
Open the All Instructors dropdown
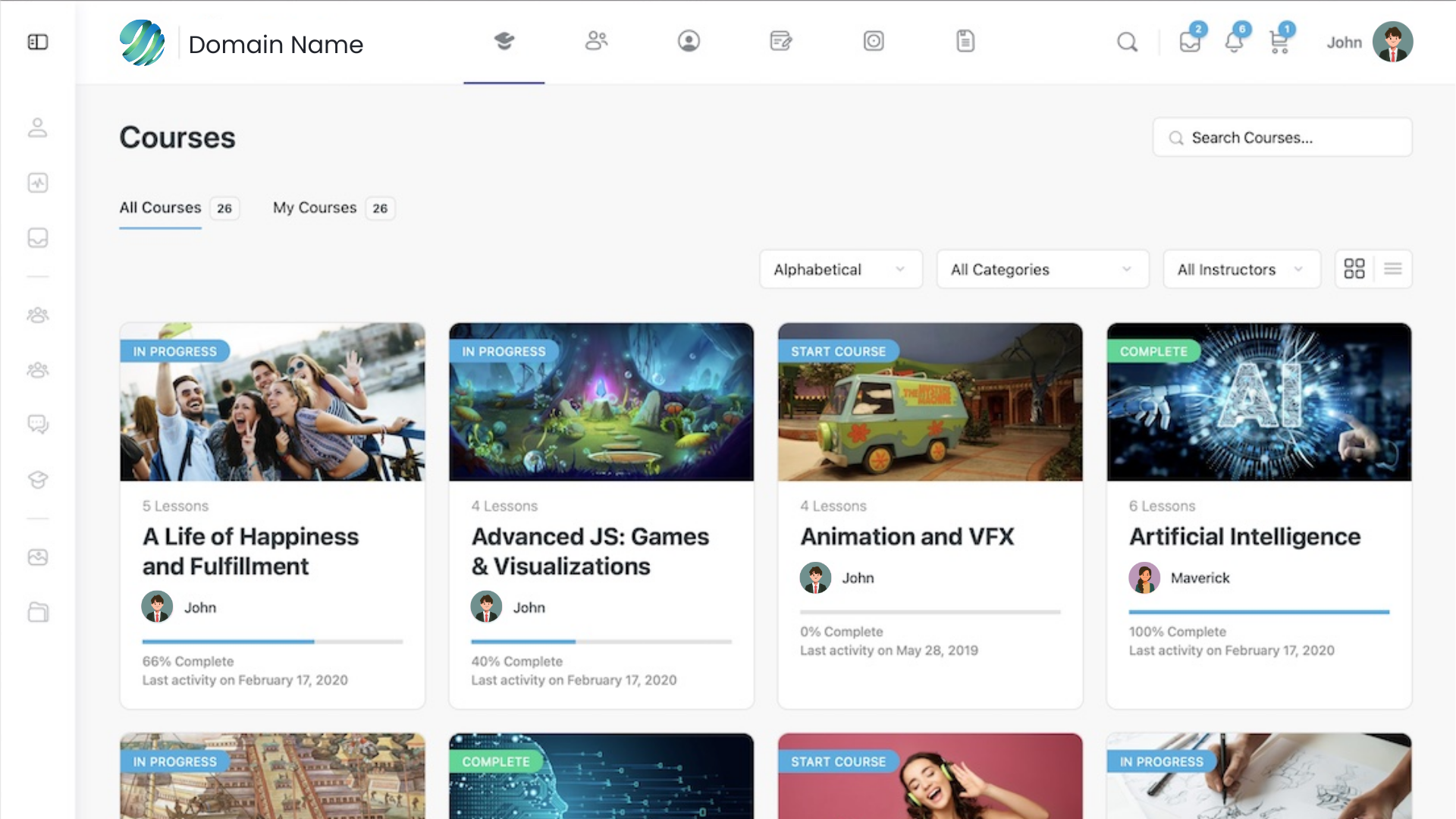tap(1241, 269)
